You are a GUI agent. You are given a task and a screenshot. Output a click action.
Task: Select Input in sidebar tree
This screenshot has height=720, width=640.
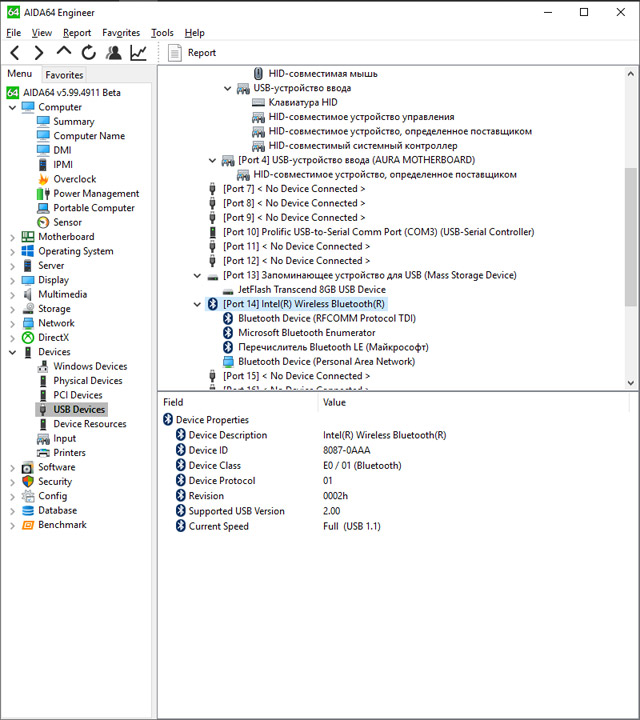(x=64, y=439)
